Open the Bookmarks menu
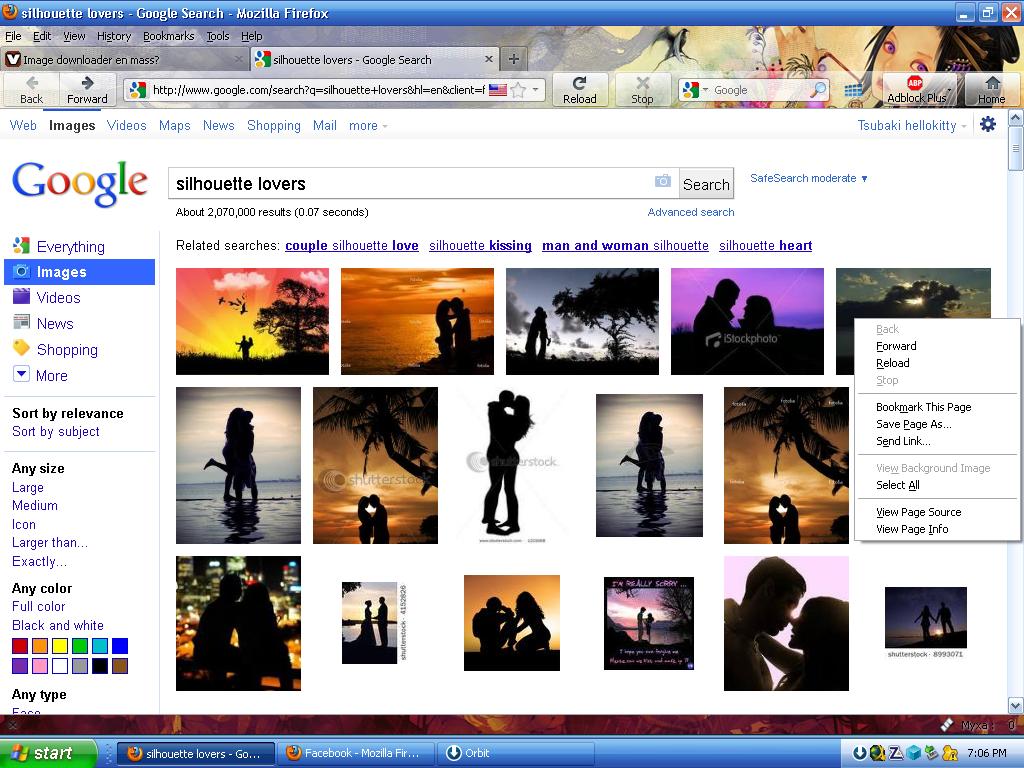 tap(168, 36)
